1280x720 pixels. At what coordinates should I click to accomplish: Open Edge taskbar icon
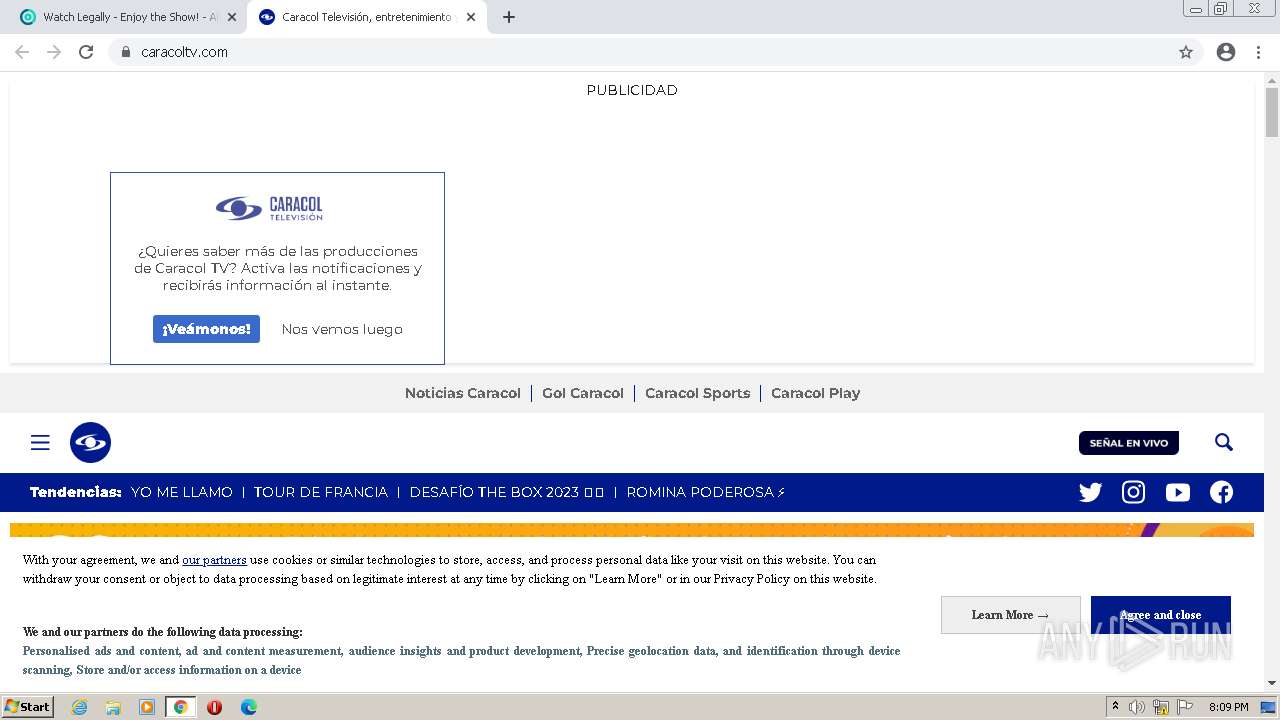[x=248, y=707]
